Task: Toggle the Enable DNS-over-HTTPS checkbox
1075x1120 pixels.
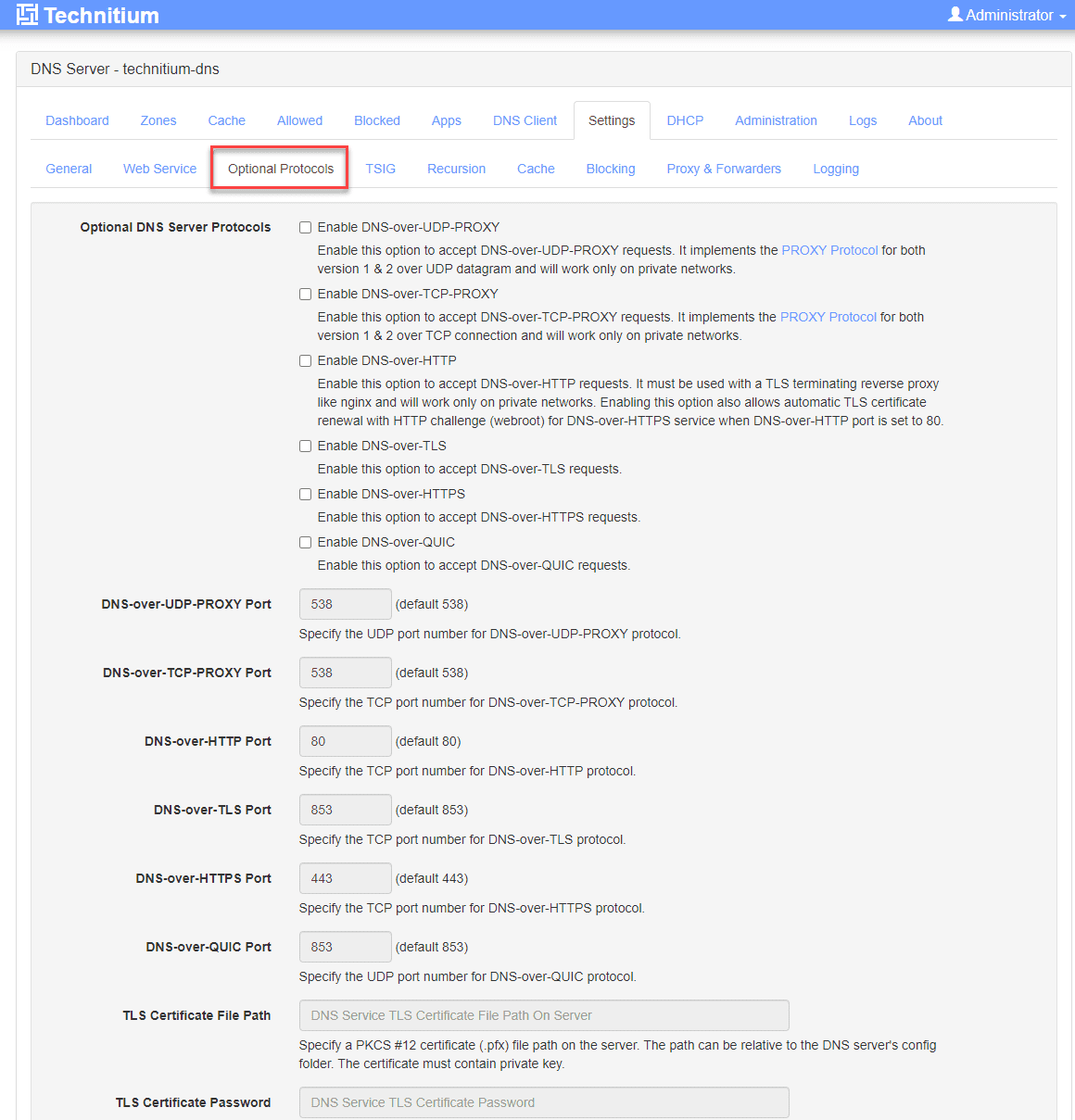Action: [x=305, y=495]
